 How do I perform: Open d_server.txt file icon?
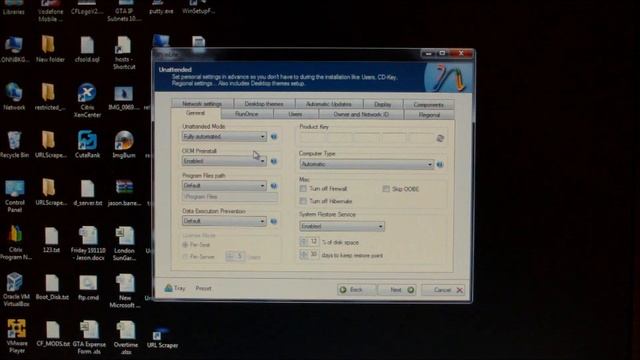(x=88, y=192)
